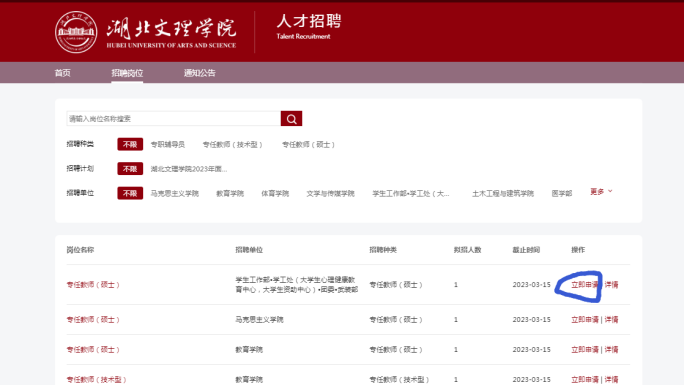Viewport: 684px width, 385px height.
Task: Switch to the 通知公告 tab
Action: pos(199,73)
